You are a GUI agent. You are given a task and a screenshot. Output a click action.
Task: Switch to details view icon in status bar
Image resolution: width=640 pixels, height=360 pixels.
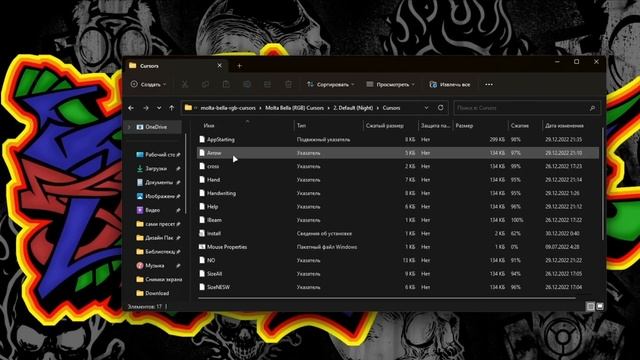590,307
